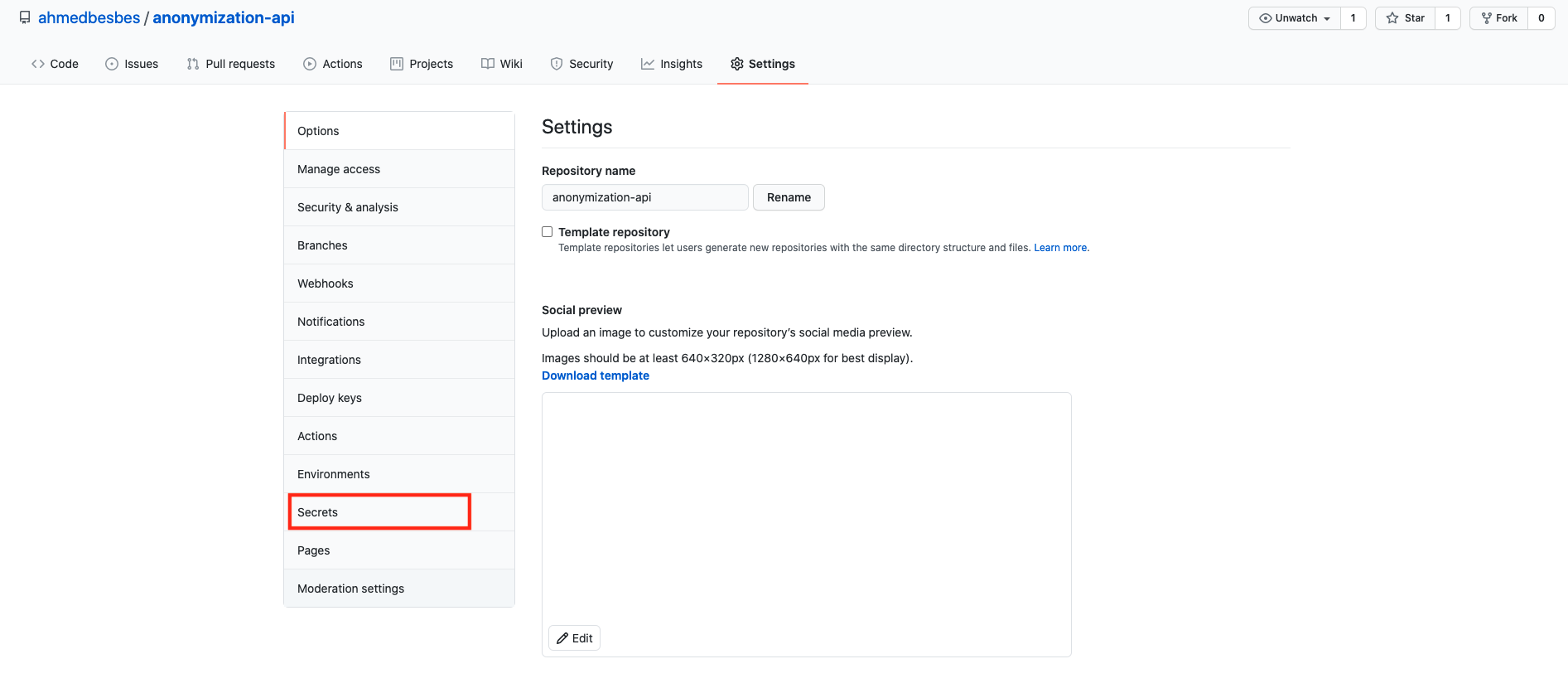Click the Rename button
Screen dimensions: 1568x688
pos(789,197)
